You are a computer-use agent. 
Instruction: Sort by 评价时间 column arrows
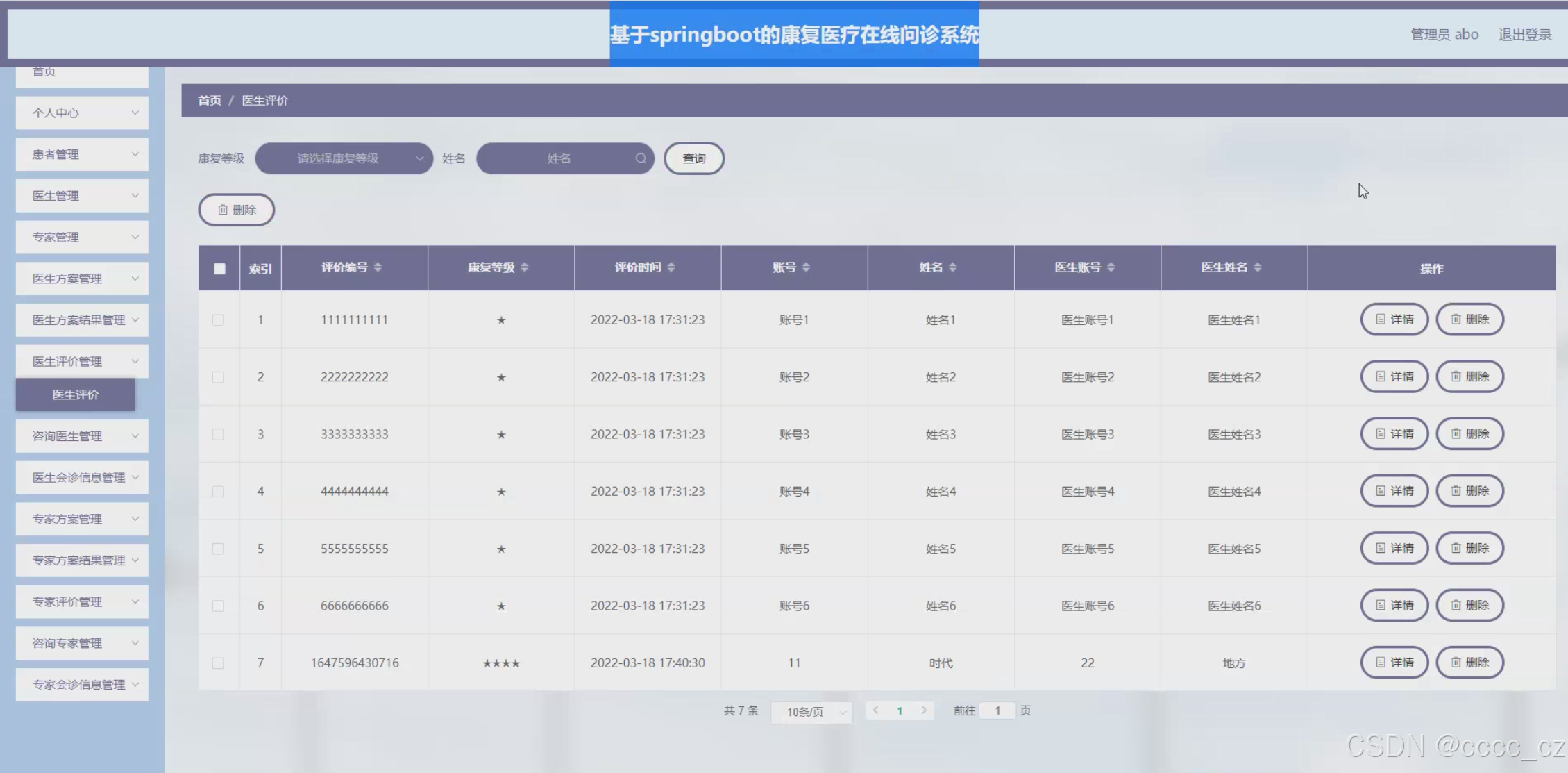coord(671,267)
